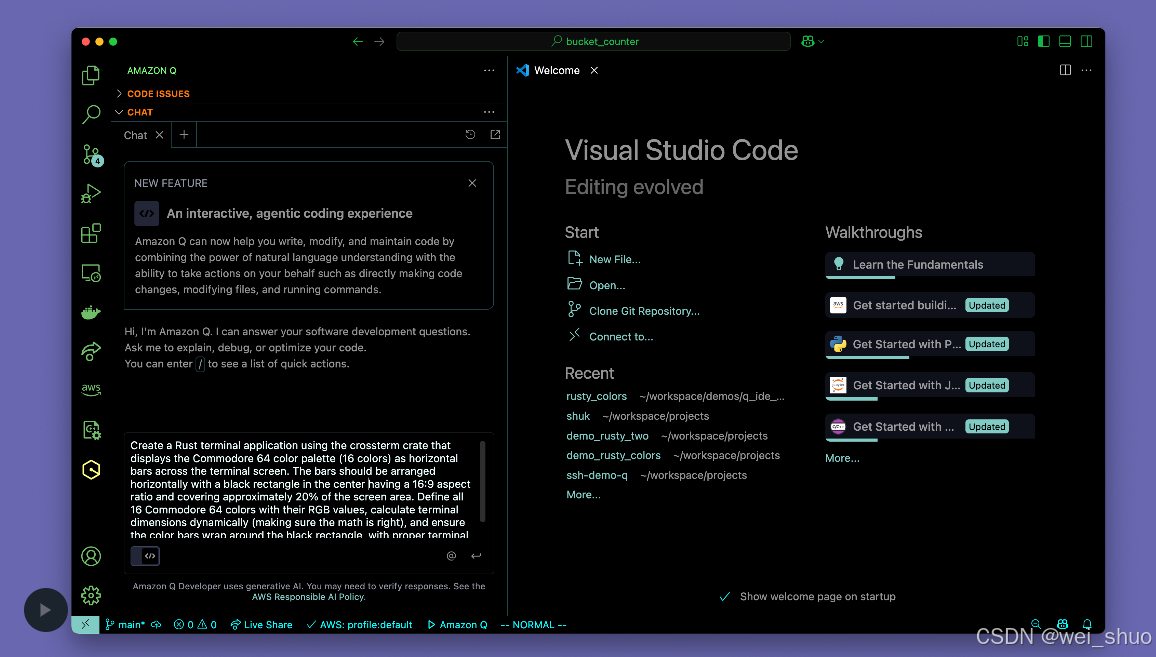Open the Manage gear icon
This screenshot has height=657, width=1156.
click(91, 595)
